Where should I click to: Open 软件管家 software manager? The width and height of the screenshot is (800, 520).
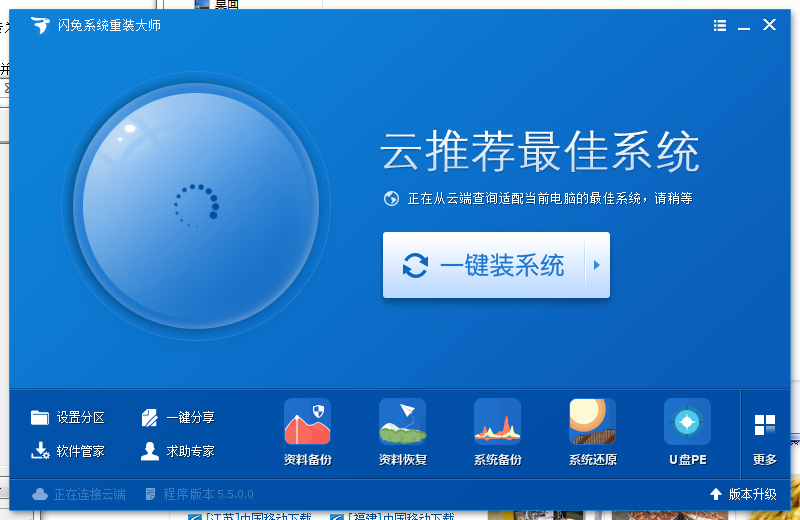(68, 451)
